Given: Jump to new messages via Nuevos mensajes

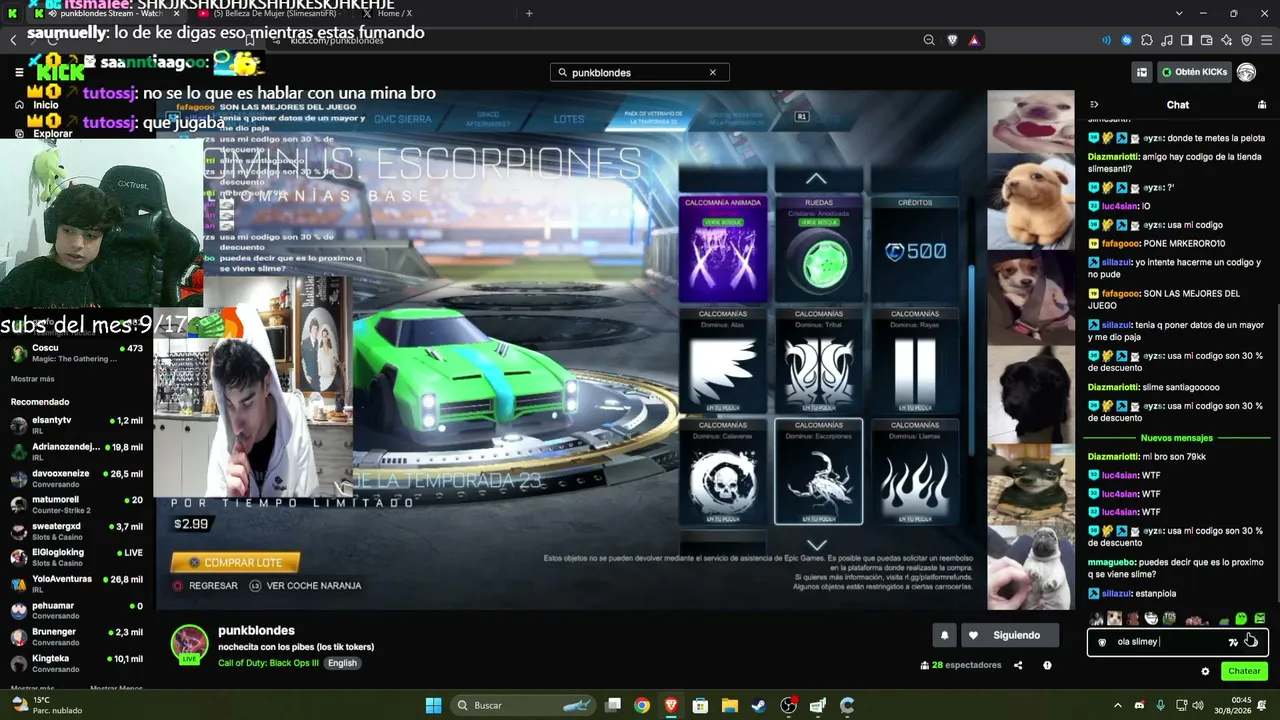Looking at the screenshot, I should (1177, 438).
